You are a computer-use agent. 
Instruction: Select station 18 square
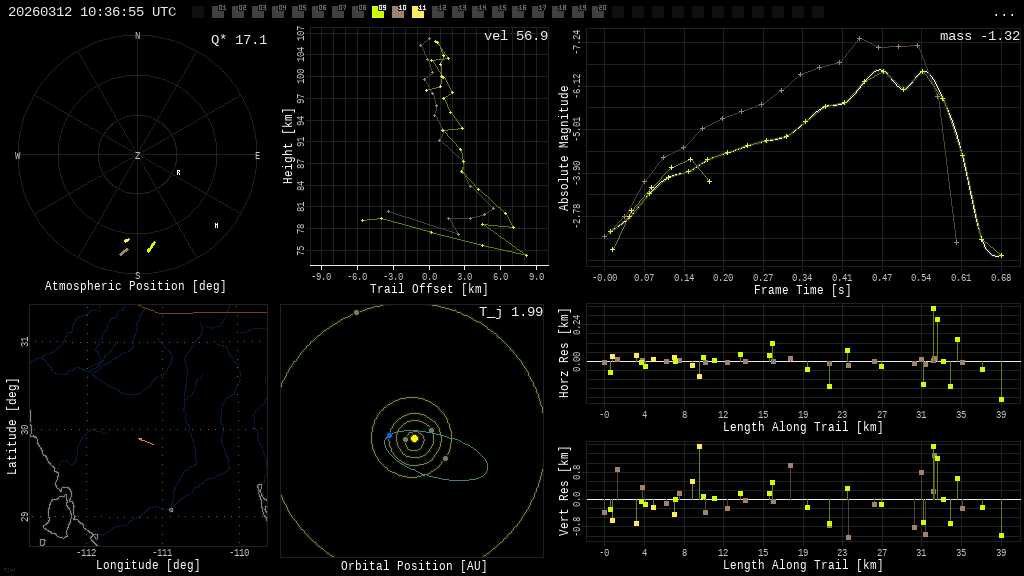[x=556, y=12]
